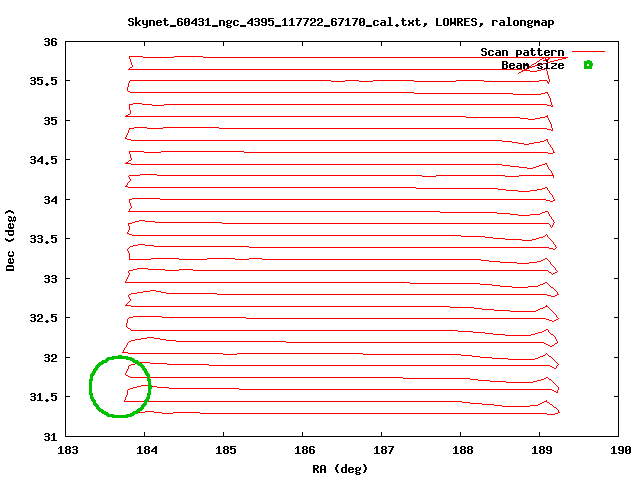The height and width of the screenshot is (480, 640).
Task: Click the x-axis tick label 189
Action: (x=542, y=450)
